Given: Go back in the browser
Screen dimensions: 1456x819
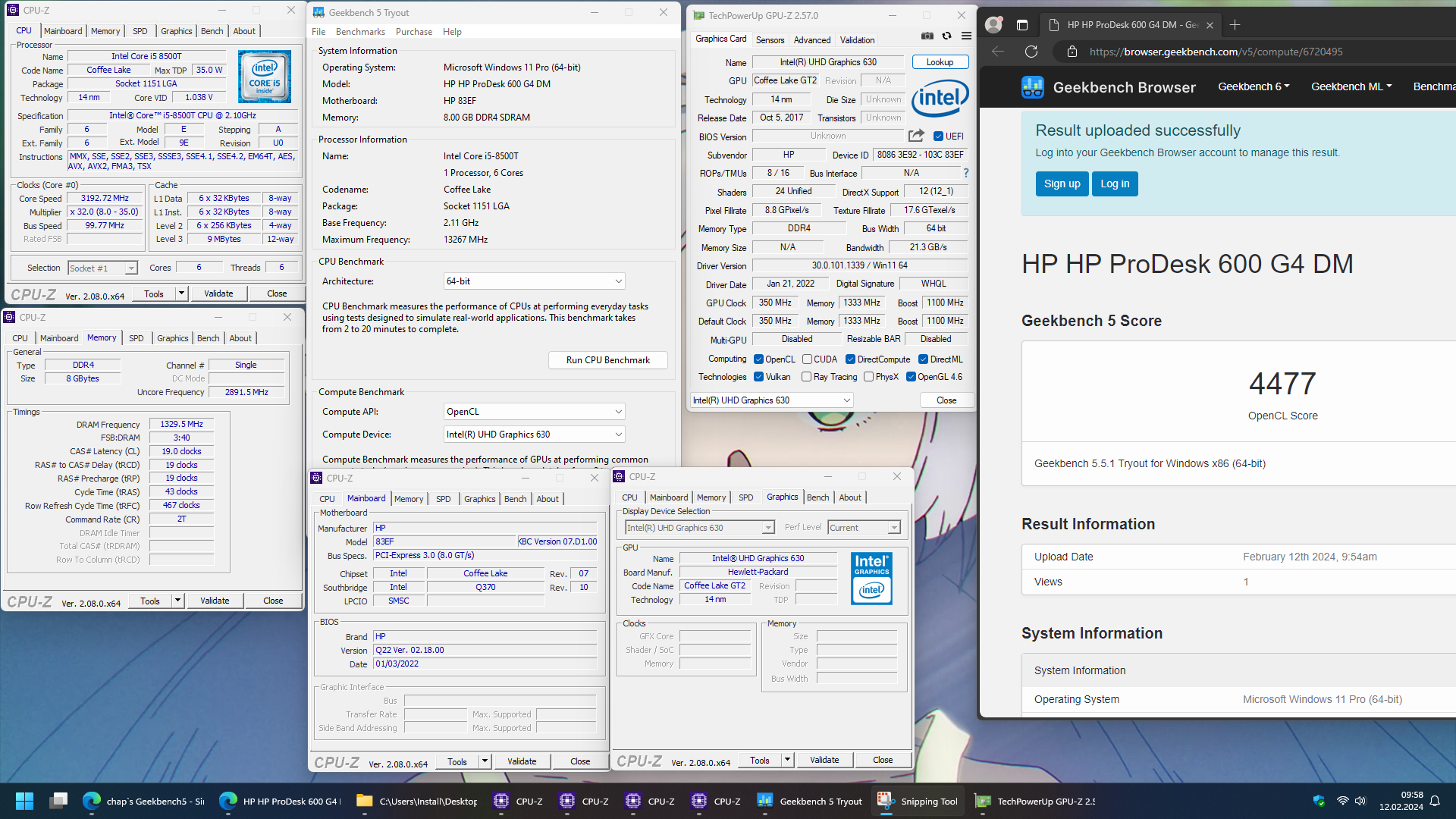Looking at the screenshot, I should pos(998,52).
